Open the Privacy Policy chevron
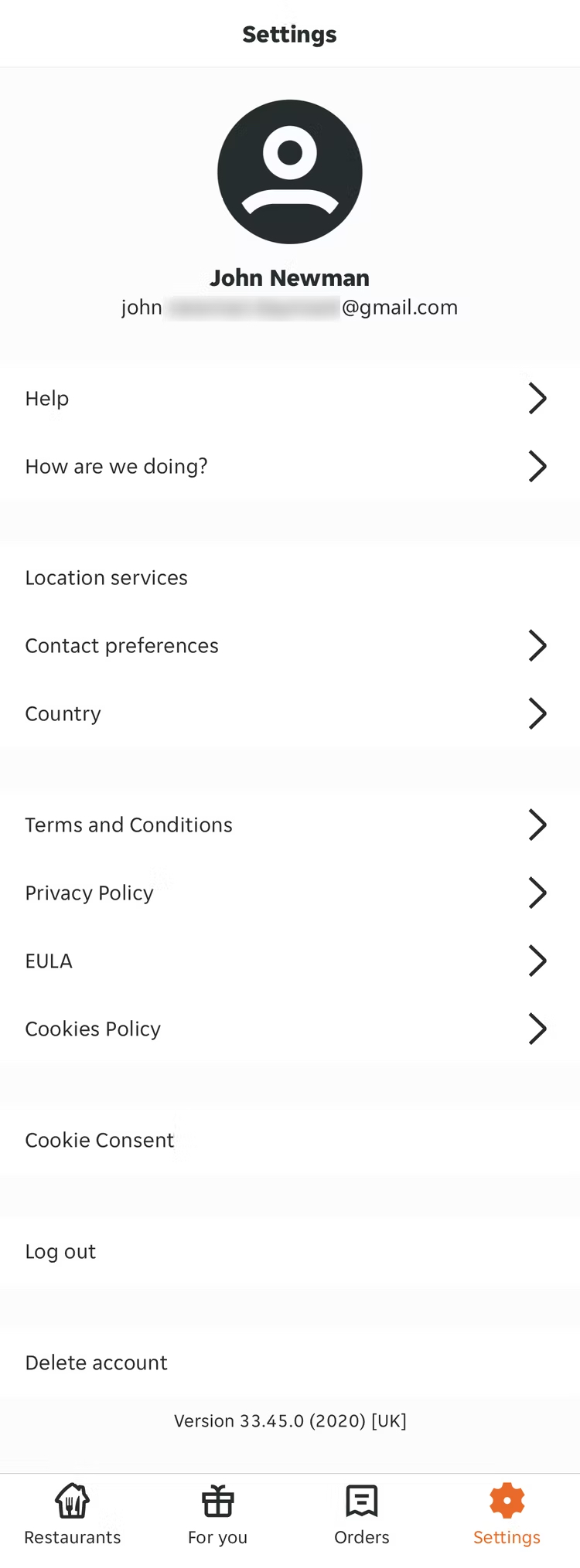Viewport: 580px width, 1568px height. 537,893
